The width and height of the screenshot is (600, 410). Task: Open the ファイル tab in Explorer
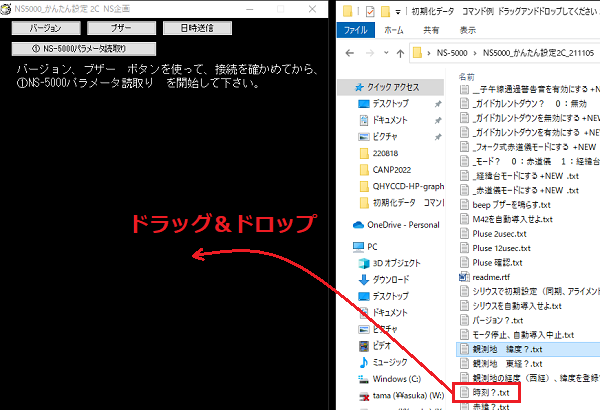(x=355, y=30)
